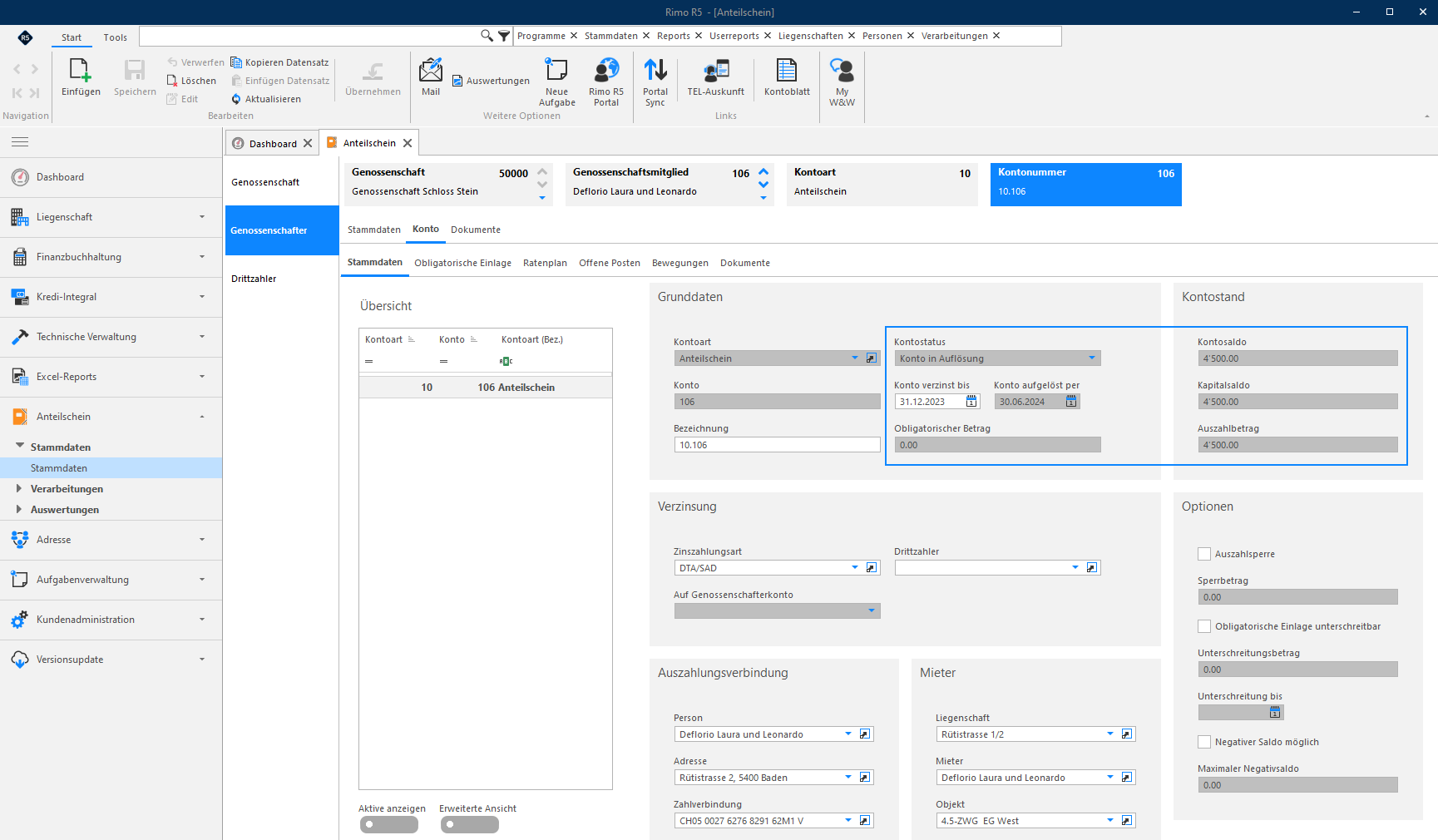The width and height of the screenshot is (1438, 840).
Task: Click Aktualisieren refresh icon
Action: tap(236, 99)
